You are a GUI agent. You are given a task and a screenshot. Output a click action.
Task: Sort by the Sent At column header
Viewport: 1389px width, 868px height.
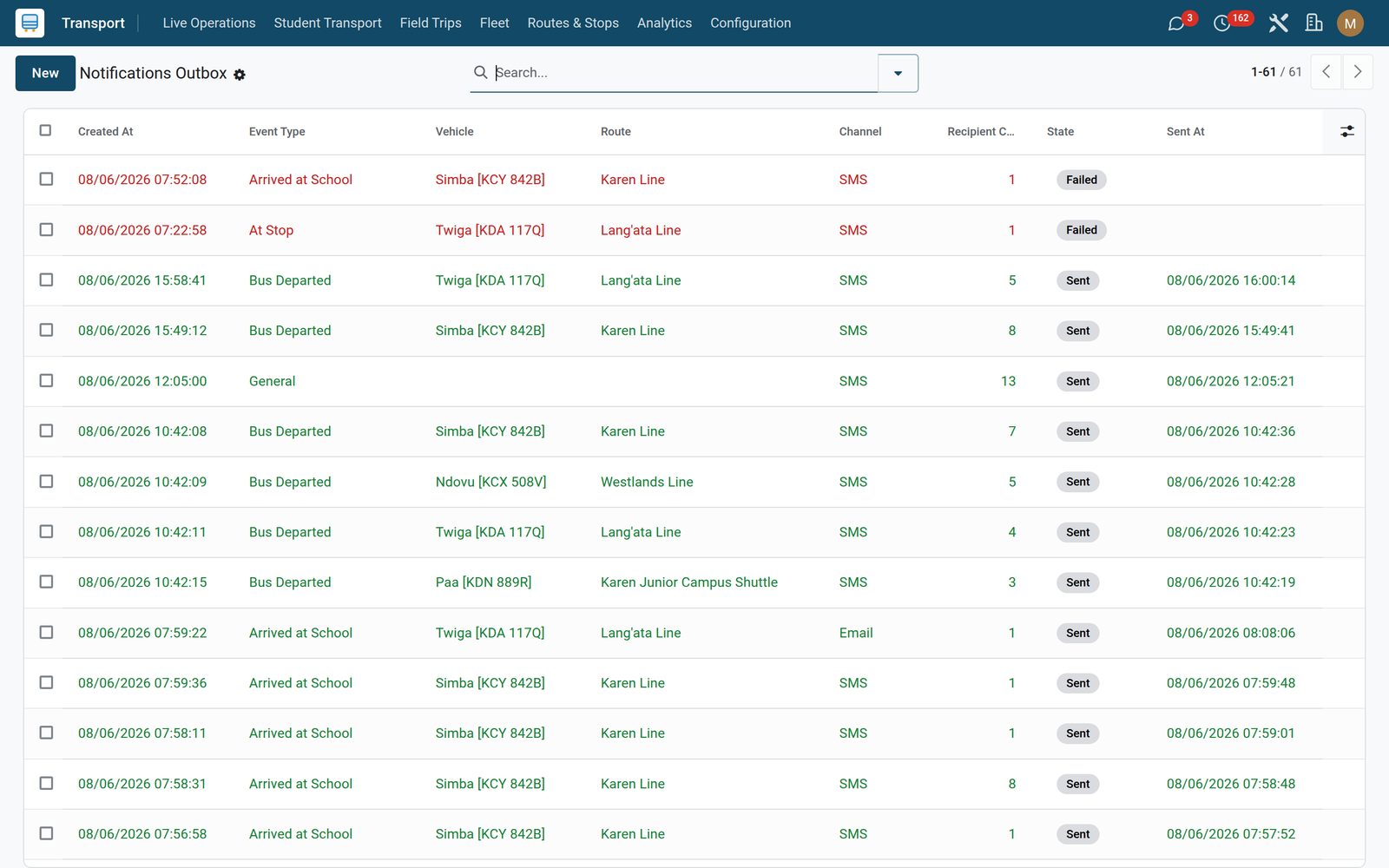pyautogui.click(x=1186, y=132)
